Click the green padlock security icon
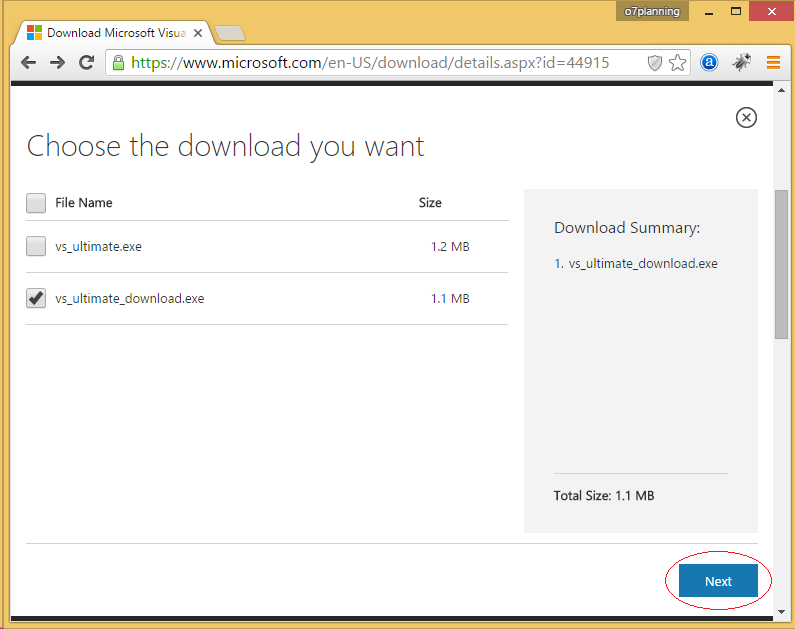 click(118, 63)
